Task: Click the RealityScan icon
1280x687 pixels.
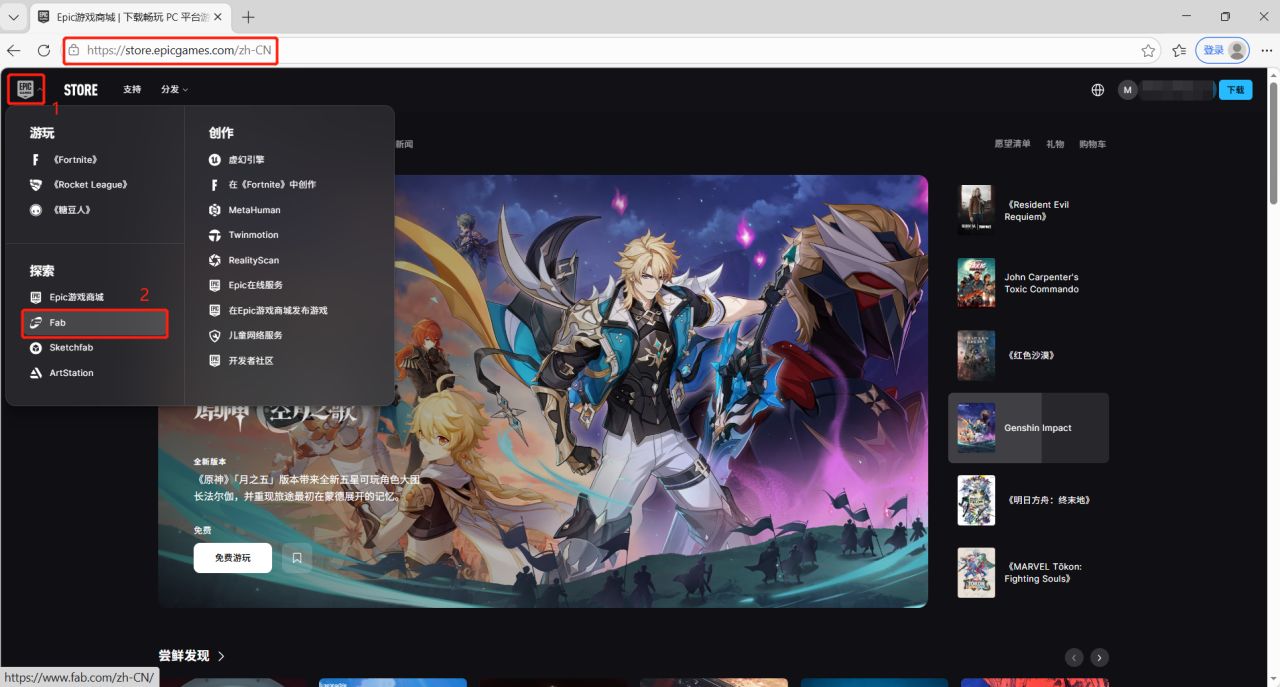Action: coord(215,260)
